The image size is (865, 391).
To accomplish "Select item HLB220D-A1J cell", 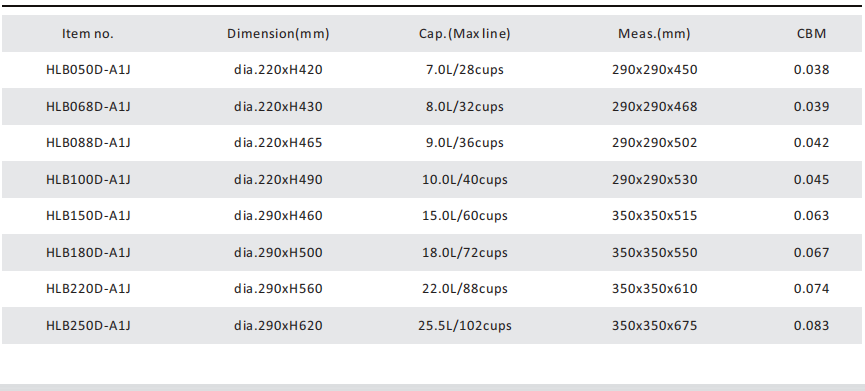I will pos(88,289).
